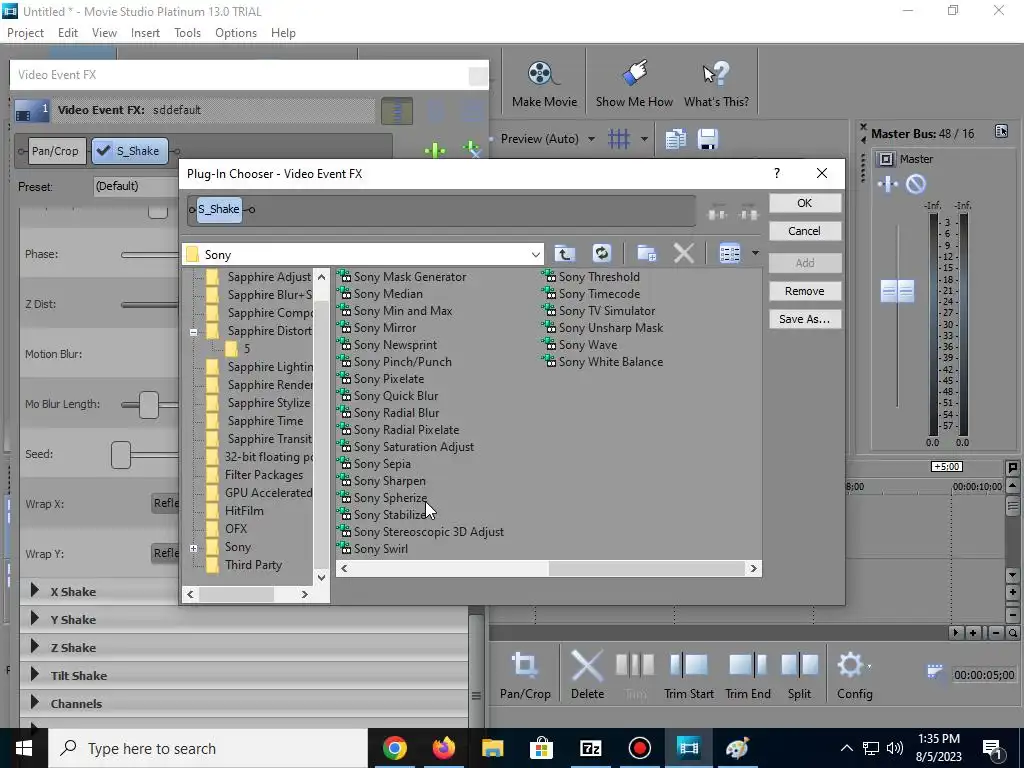This screenshot has height=768, width=1024.
Task: Expand the Tilt Shake section
Action: (x=35, y=675)
